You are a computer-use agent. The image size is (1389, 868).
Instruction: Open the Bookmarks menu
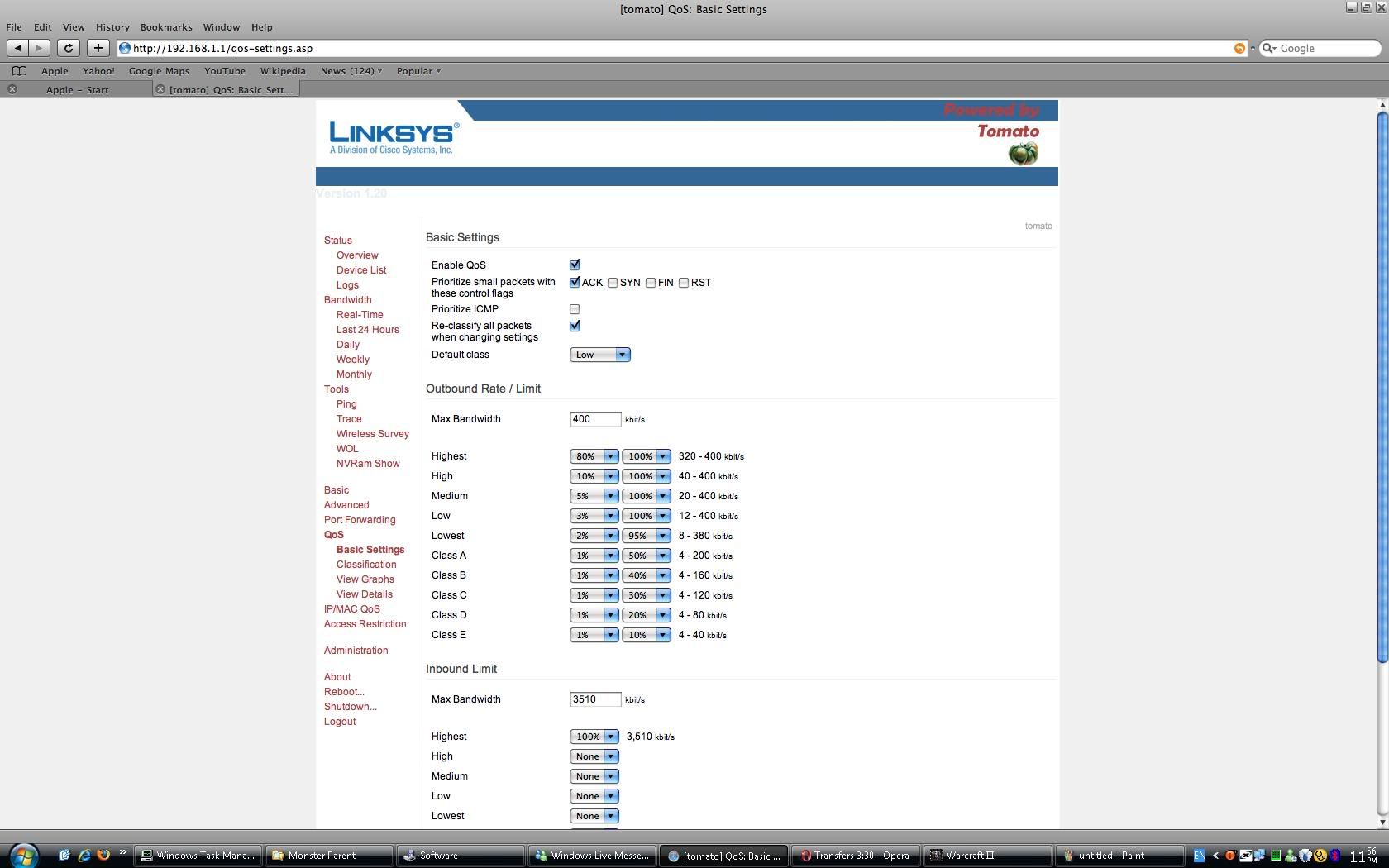click(x=165, y=27)
